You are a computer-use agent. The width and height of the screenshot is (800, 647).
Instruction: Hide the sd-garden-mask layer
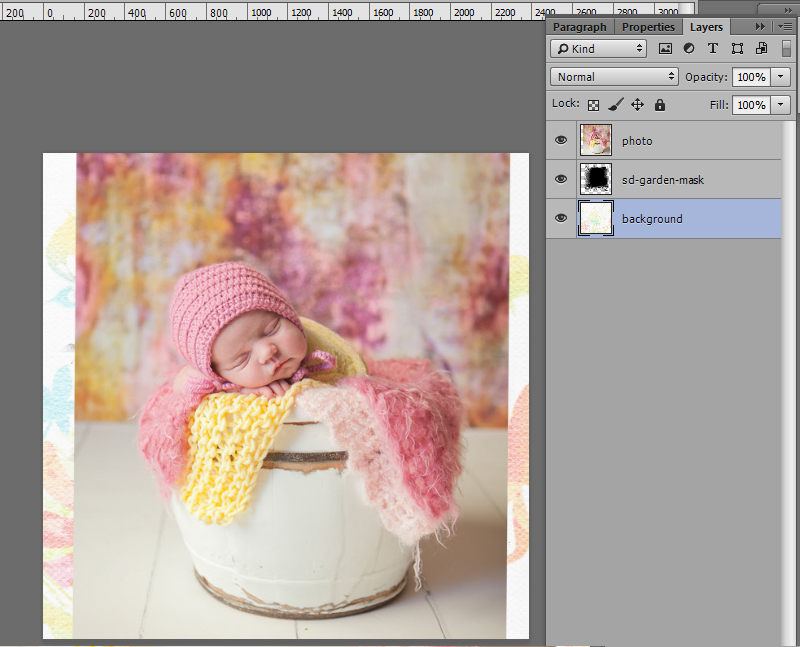pyautogui.click(x=561, y=179)
